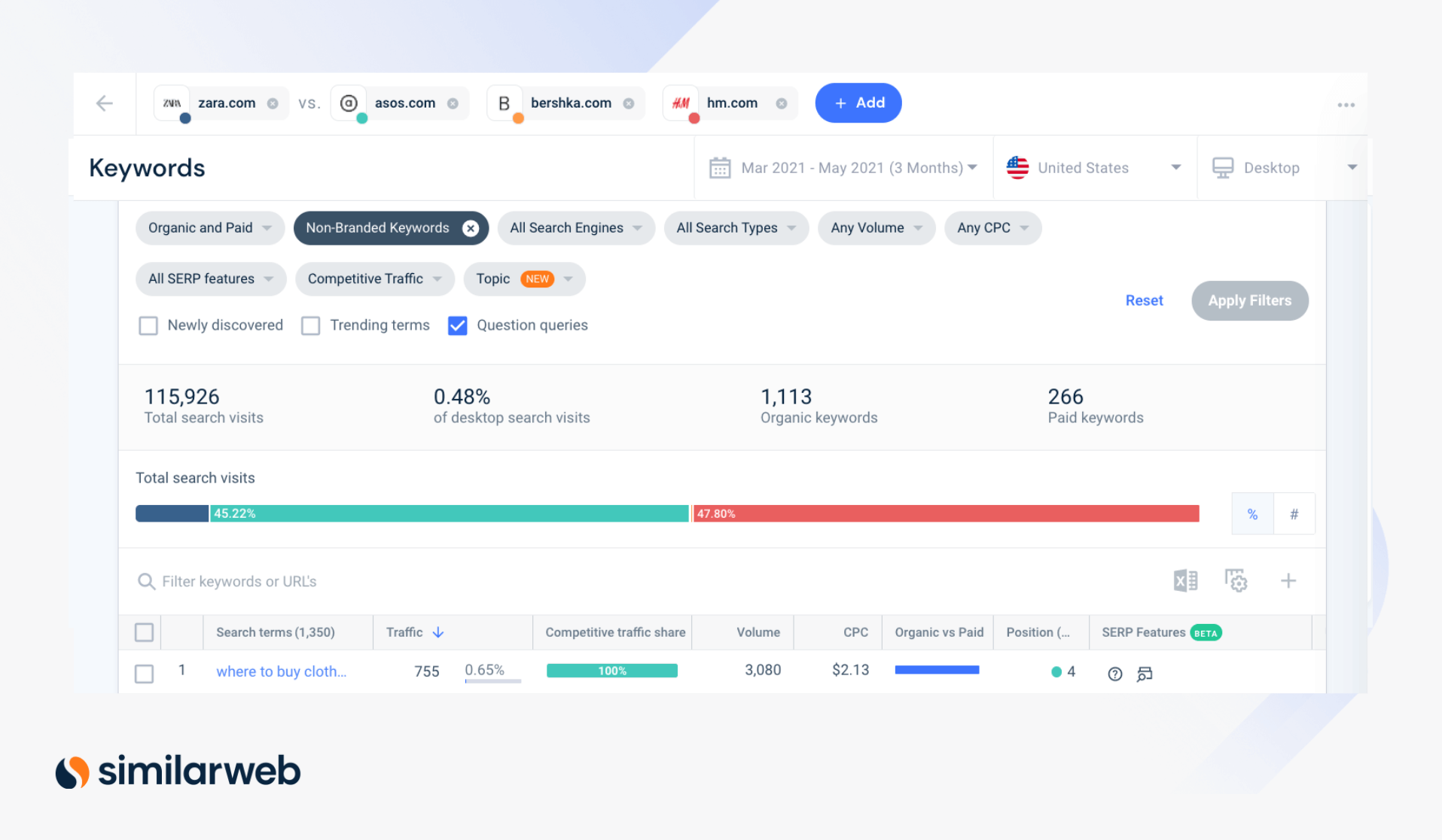Export the keywords table to Excel
Screen dimensions: 1442x840
tap(1185, 580)
